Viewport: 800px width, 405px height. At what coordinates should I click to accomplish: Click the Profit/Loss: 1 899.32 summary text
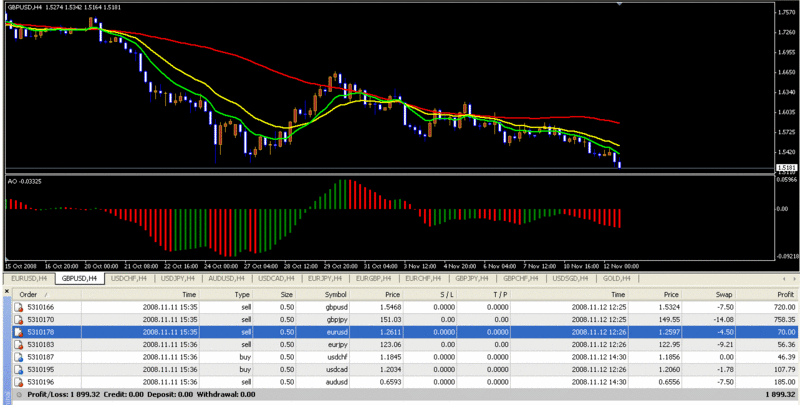pos(64,394)
